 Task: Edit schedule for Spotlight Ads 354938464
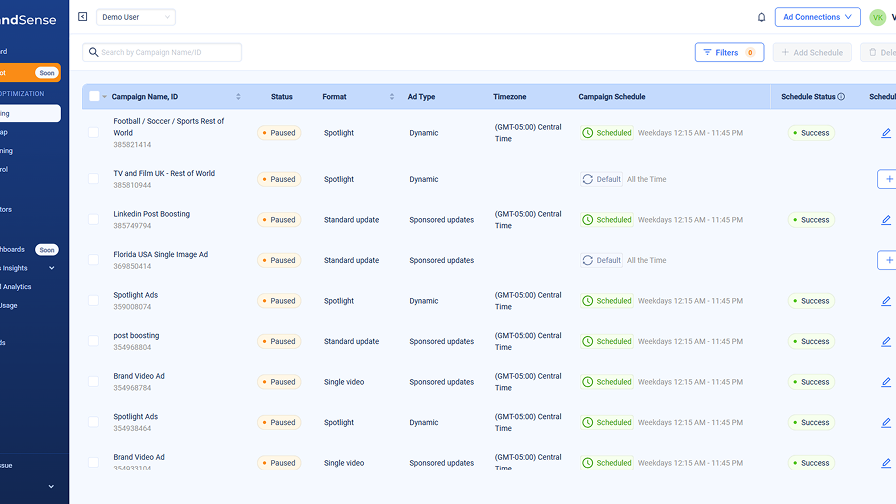pos(886,423)
